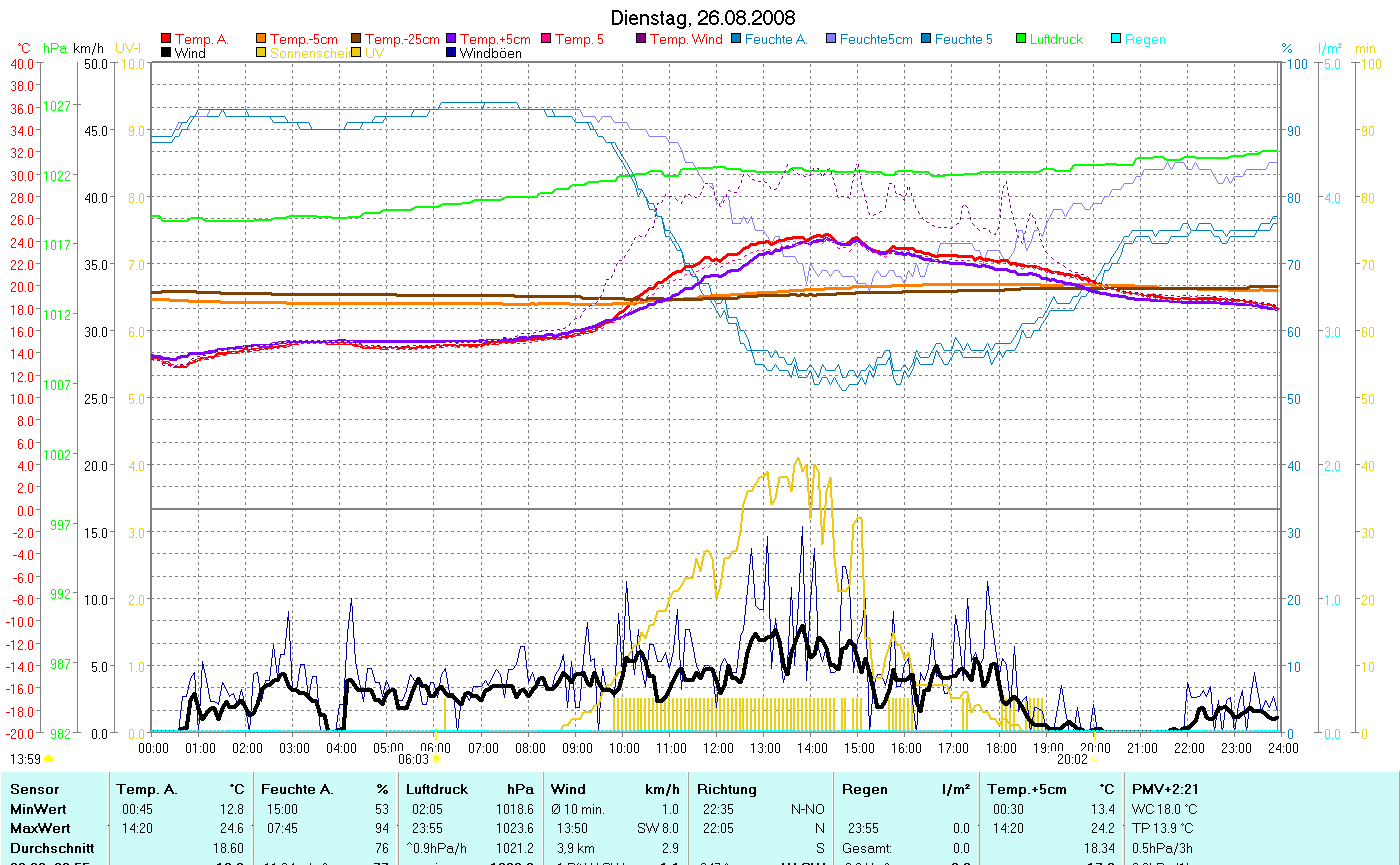1400x865 pixels.
Task: Click the Temp. Wind legend label
Action: click(685, 40)
